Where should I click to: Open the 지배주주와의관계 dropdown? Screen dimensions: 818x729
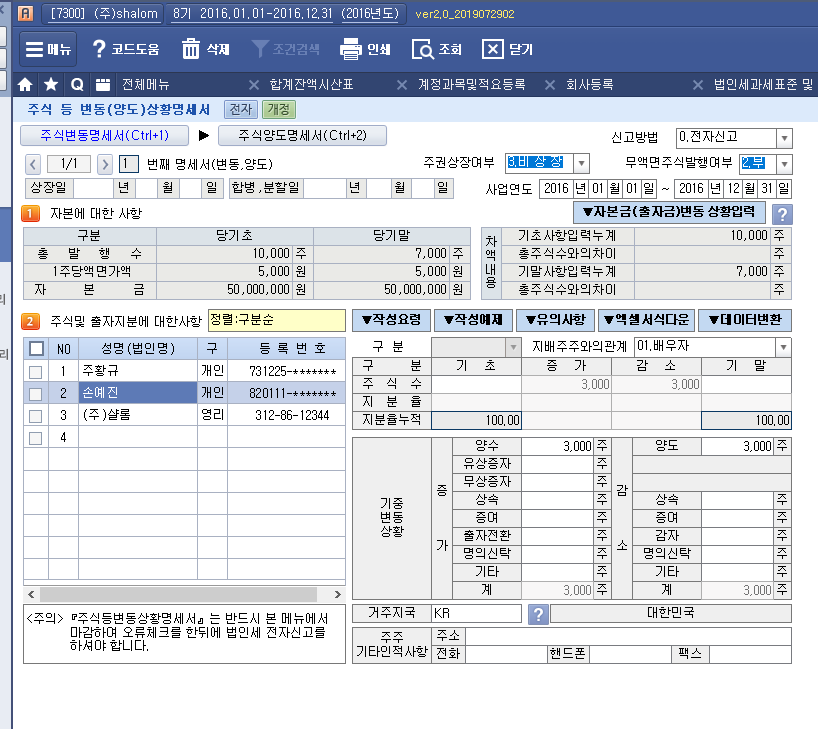[783, 347]
